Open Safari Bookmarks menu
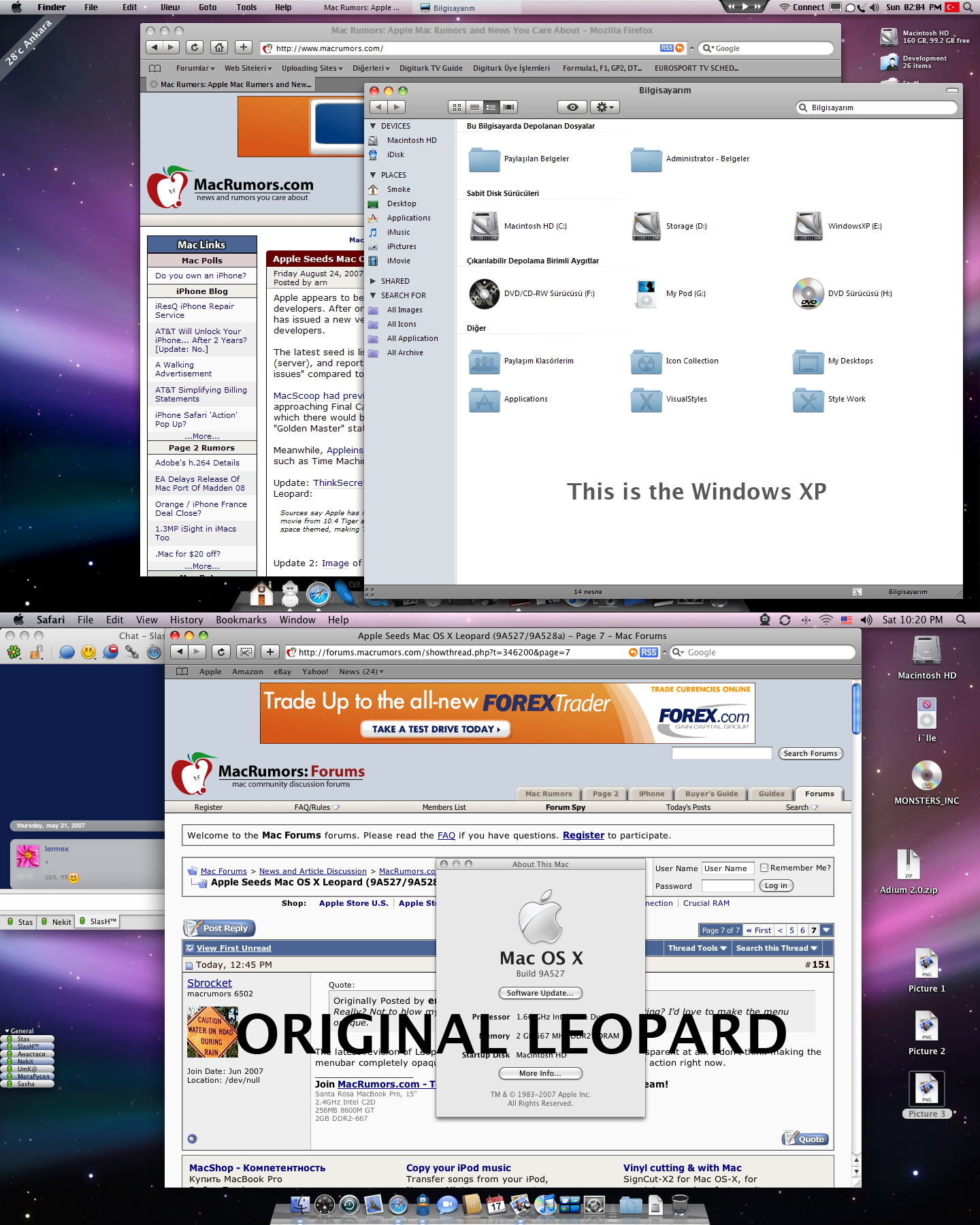The width and height of the screenshot is (980, 1225). click(x=241, y=620)
